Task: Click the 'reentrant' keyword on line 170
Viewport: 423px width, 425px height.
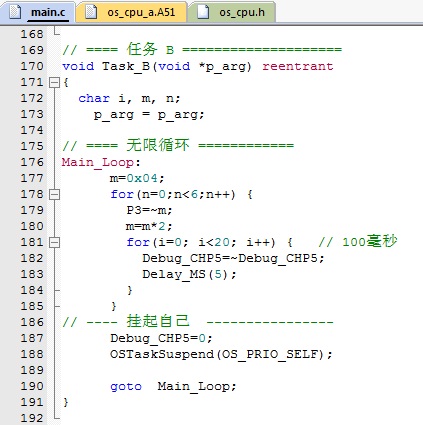Action: pos(298,66)
